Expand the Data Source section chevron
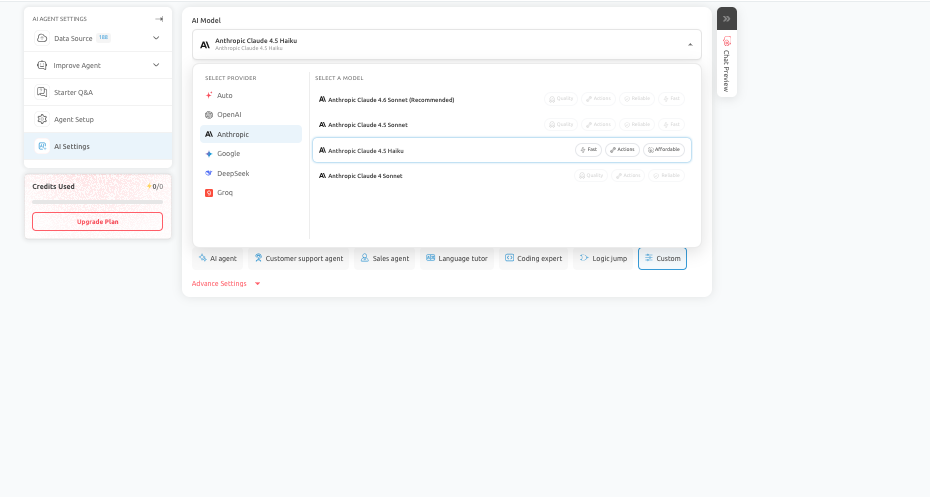930x497 pixels. [x=156, y=38]
